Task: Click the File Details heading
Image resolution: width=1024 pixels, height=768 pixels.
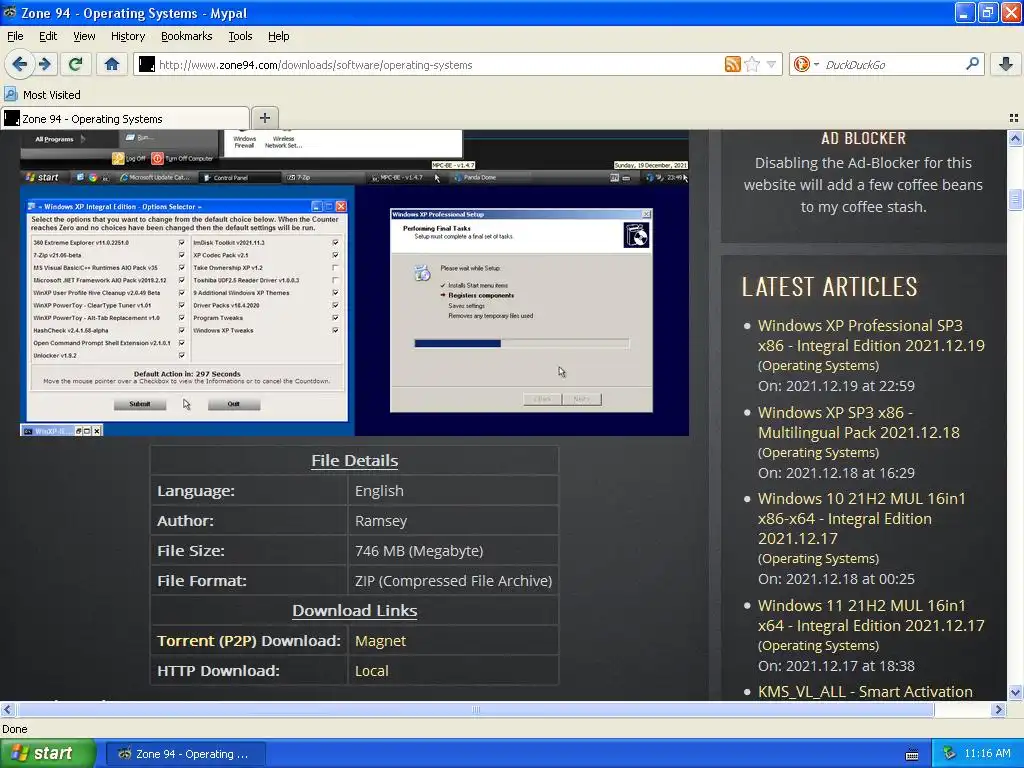Action: (355, 460)
